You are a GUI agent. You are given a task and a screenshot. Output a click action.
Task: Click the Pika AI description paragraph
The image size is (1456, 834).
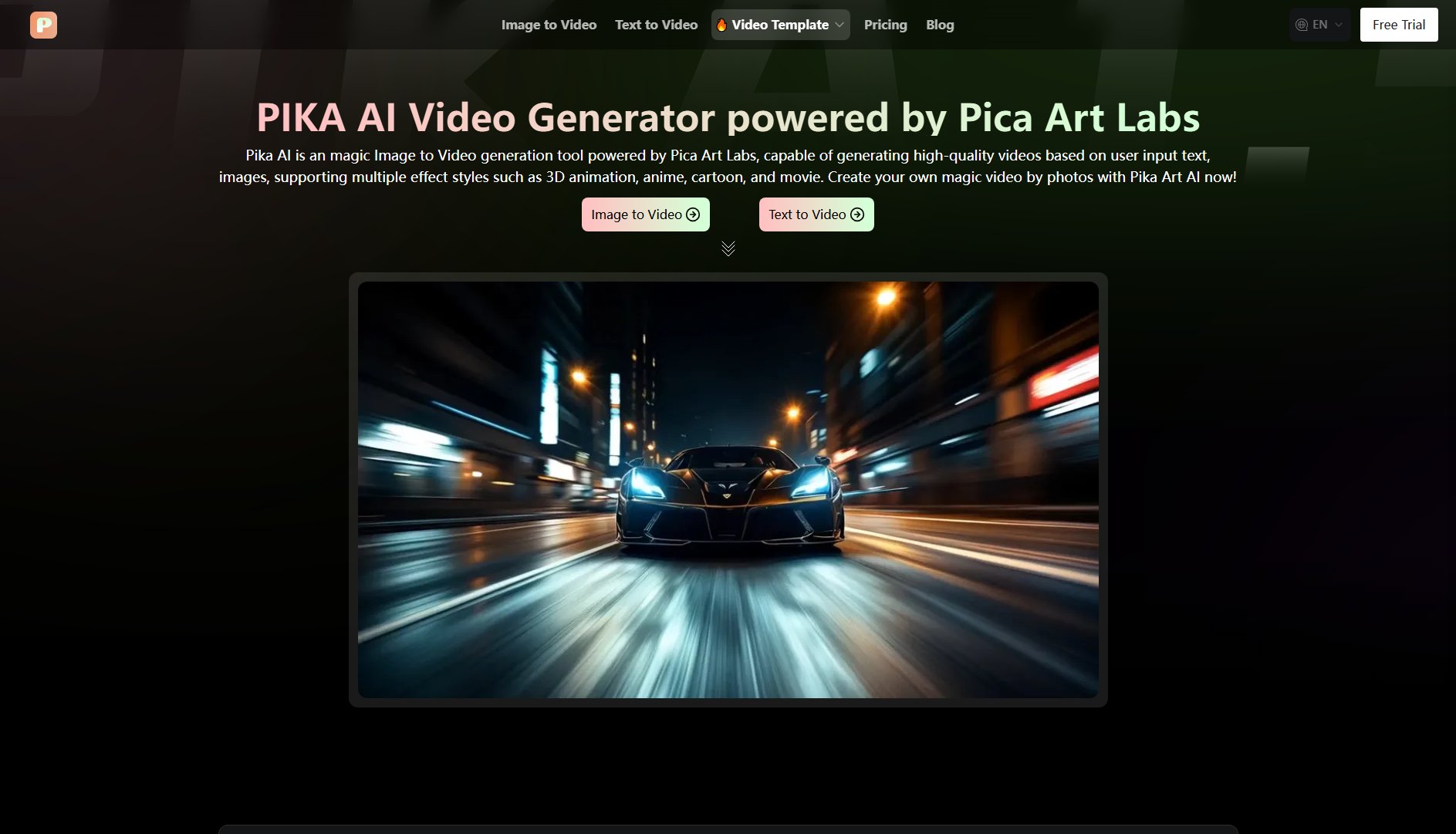click(x=728, y=166)
